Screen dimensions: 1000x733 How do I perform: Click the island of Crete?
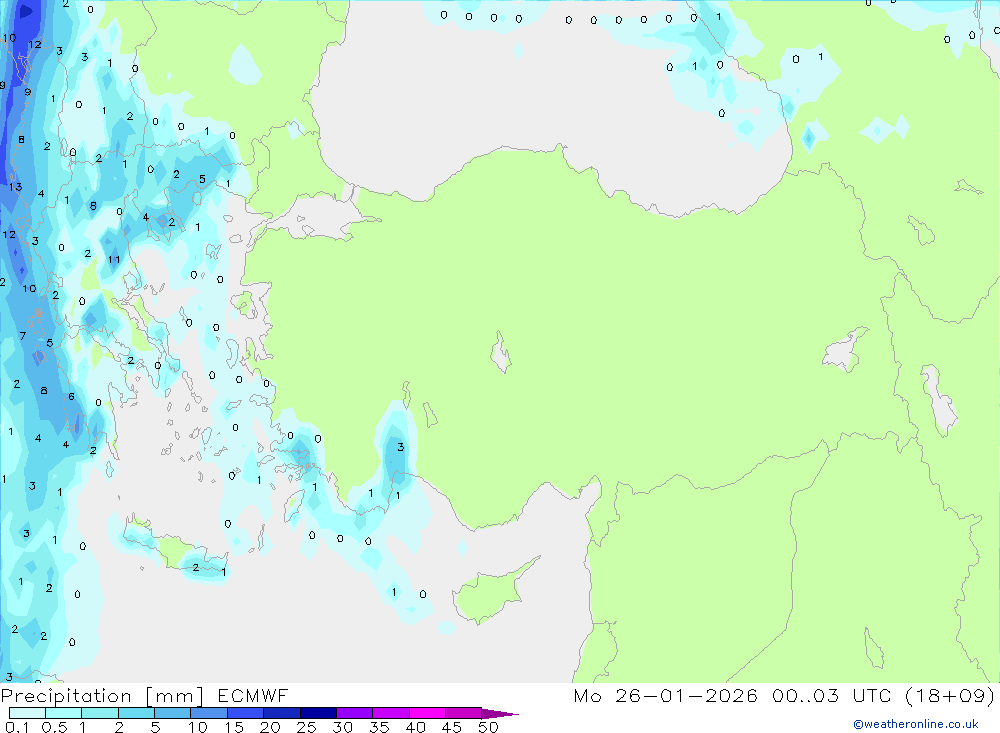click(x=173, y=546)
